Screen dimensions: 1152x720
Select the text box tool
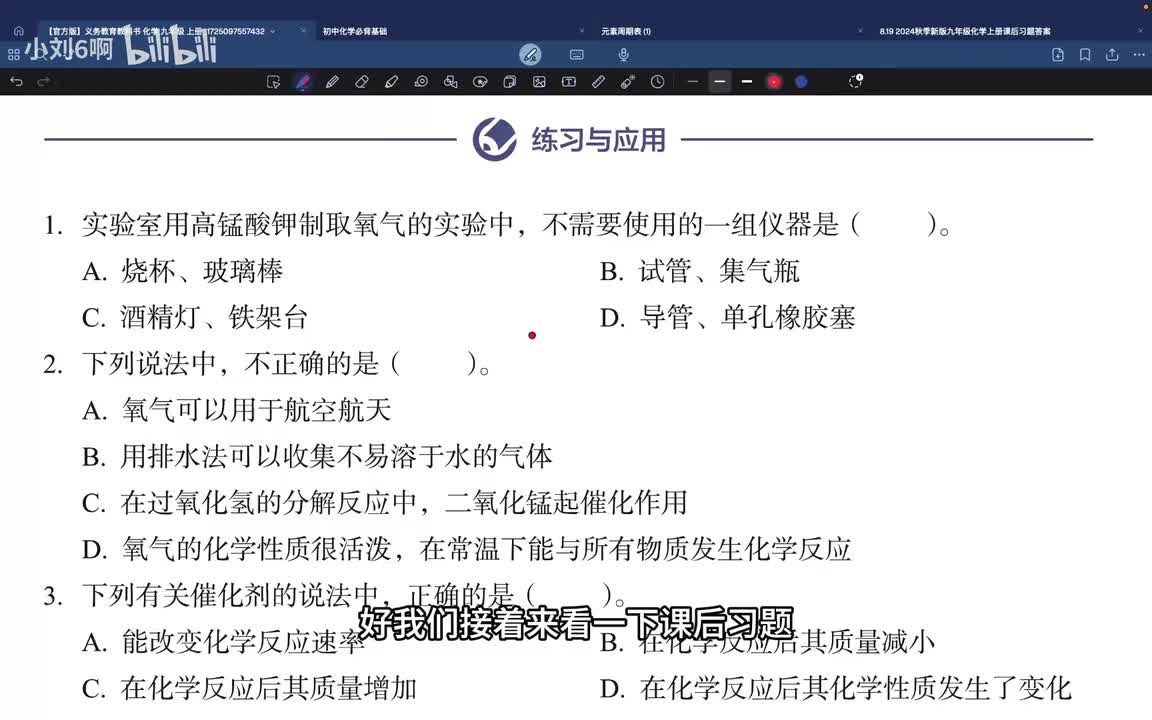pos(569,82)
